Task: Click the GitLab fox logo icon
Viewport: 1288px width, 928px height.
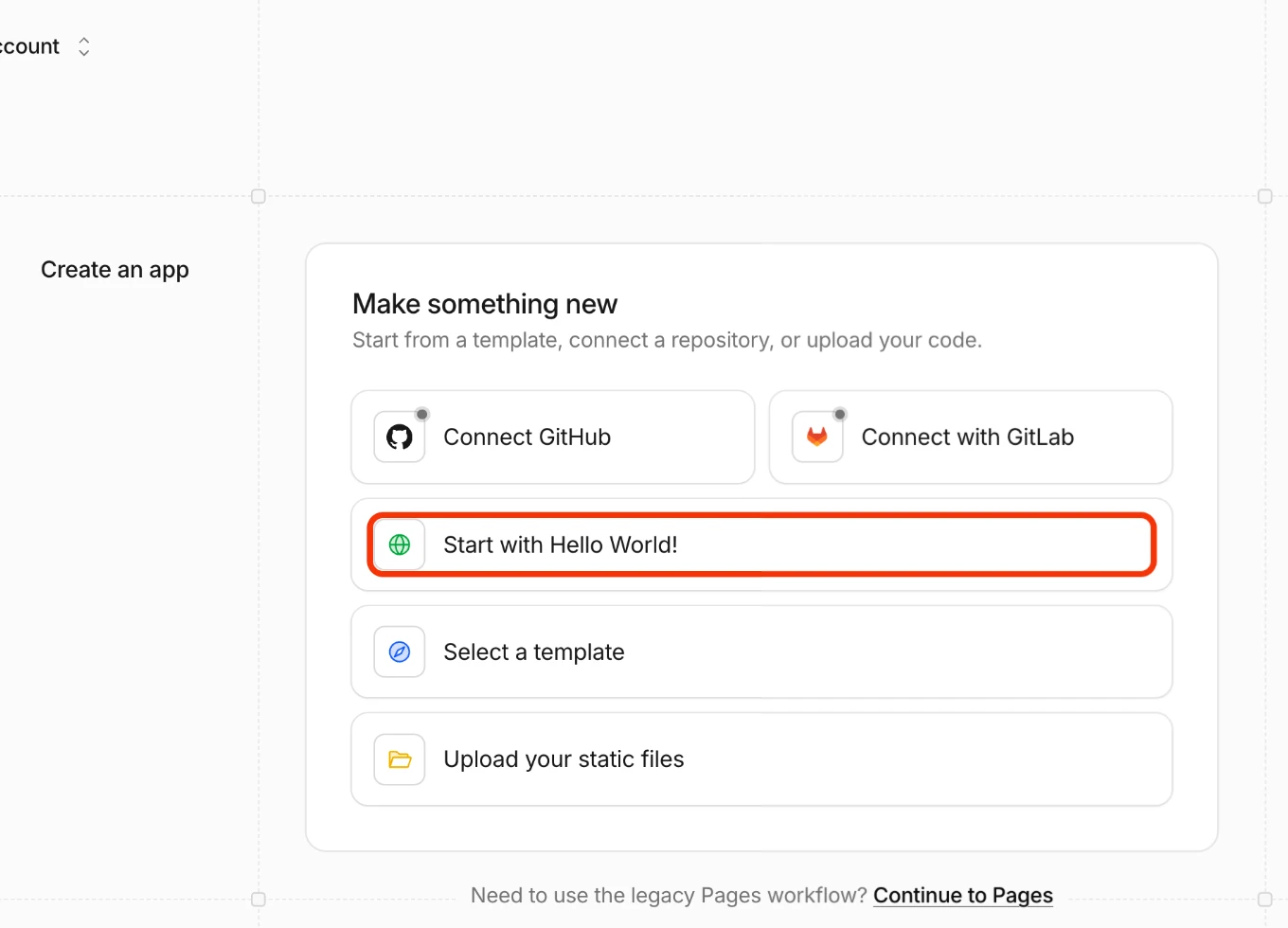Action: click(x=817, y=437)
